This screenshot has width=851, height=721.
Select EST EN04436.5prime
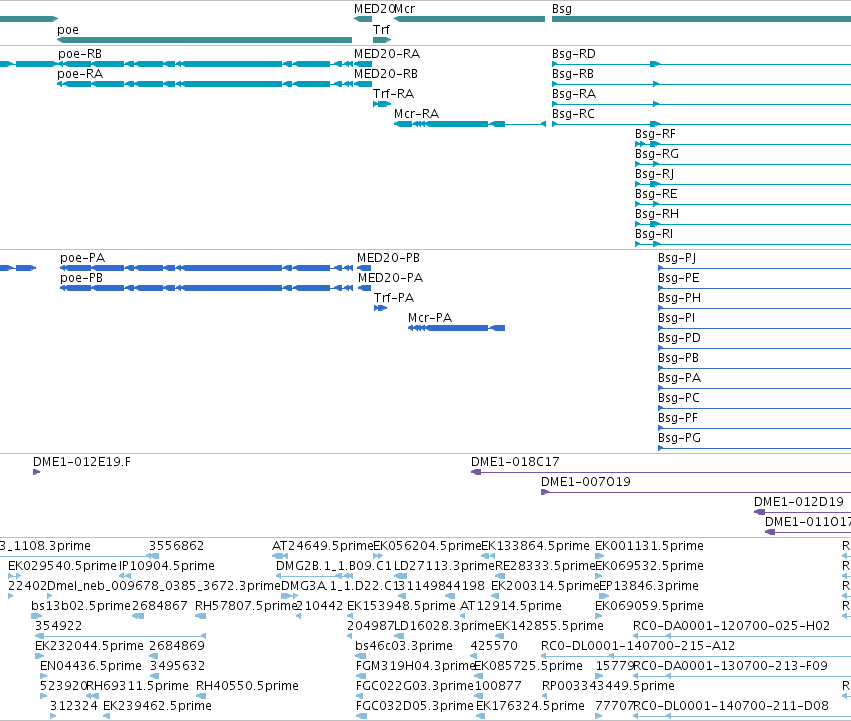[91, 667]
